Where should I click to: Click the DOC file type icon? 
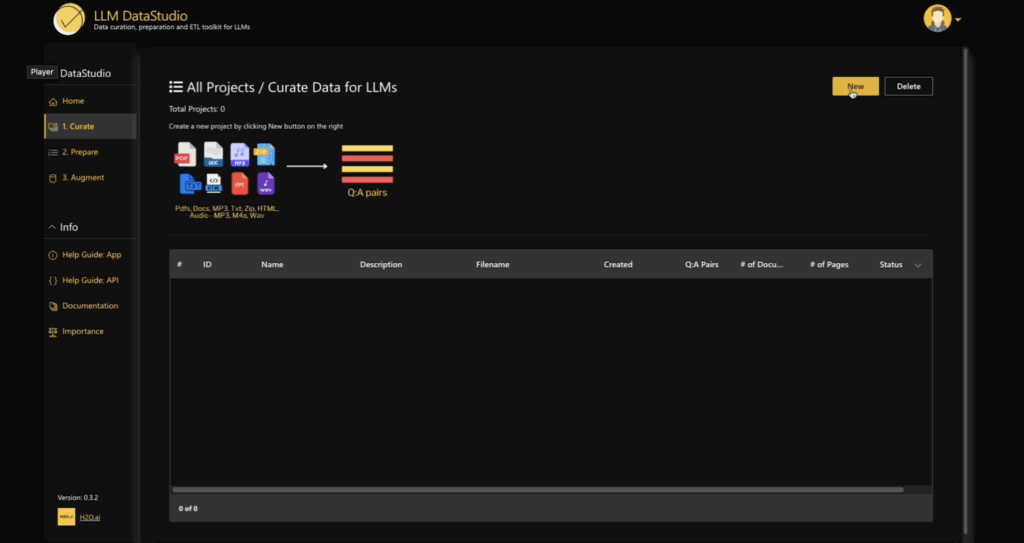[x=213, y=154]
